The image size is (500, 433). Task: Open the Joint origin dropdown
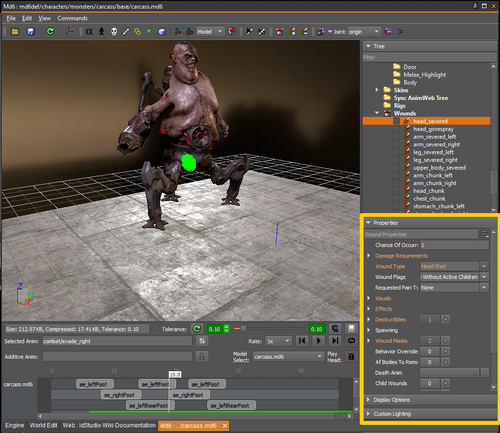364,32
